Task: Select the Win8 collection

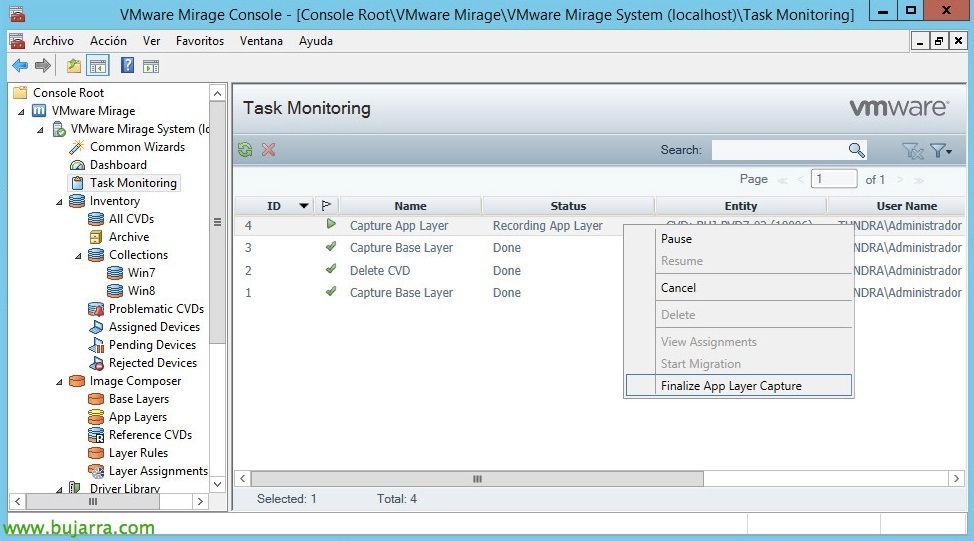Action: point(142,291)
